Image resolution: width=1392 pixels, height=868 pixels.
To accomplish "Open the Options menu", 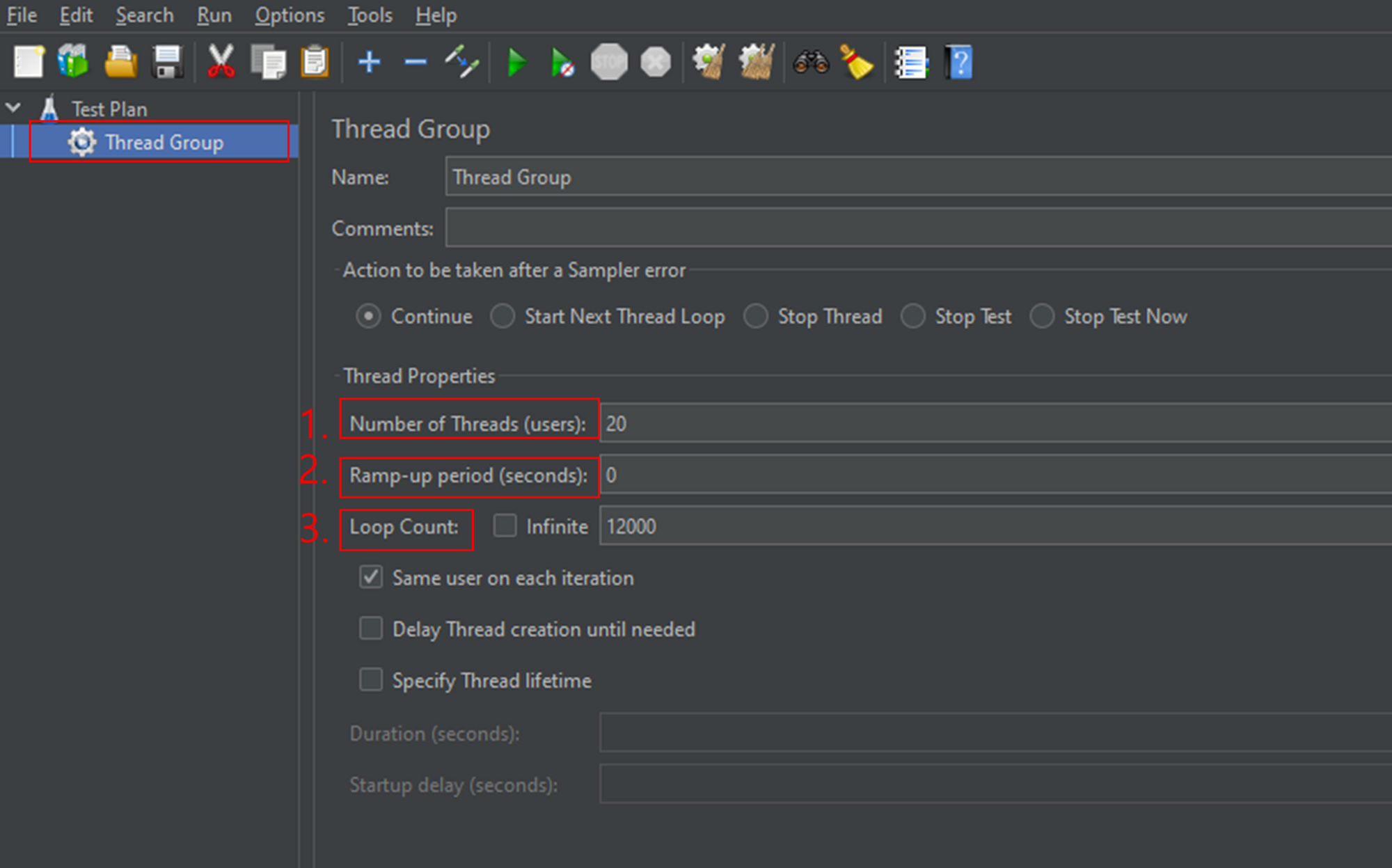I will 290,15.
